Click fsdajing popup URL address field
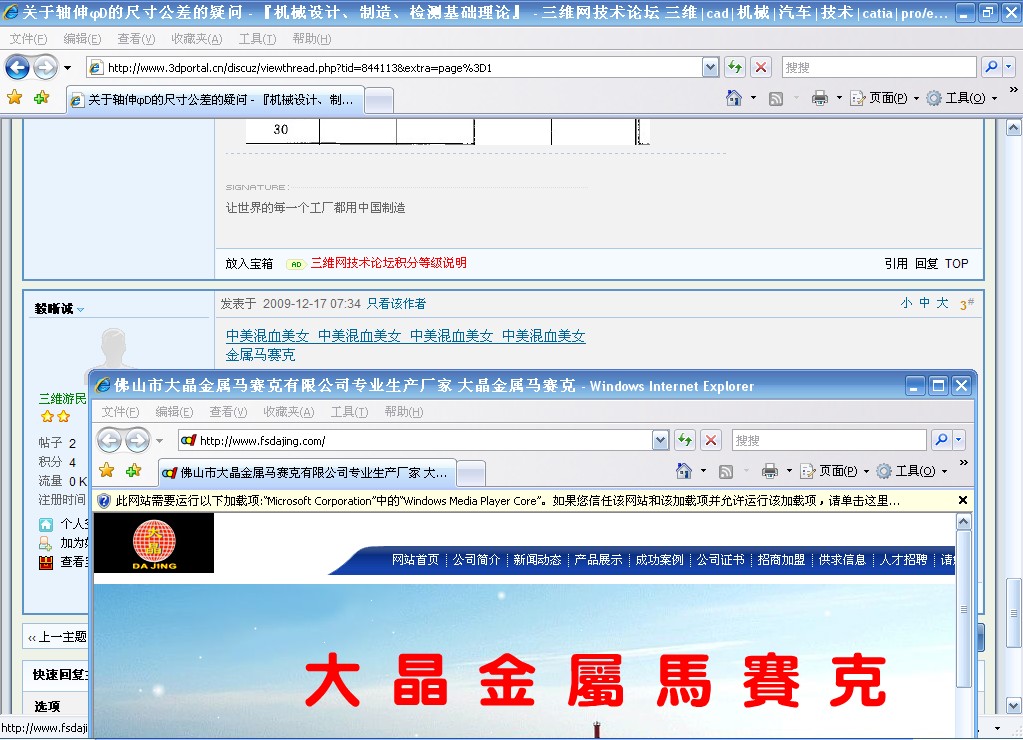This screenshot has height=740, width=1023. (x=415, y=440)
